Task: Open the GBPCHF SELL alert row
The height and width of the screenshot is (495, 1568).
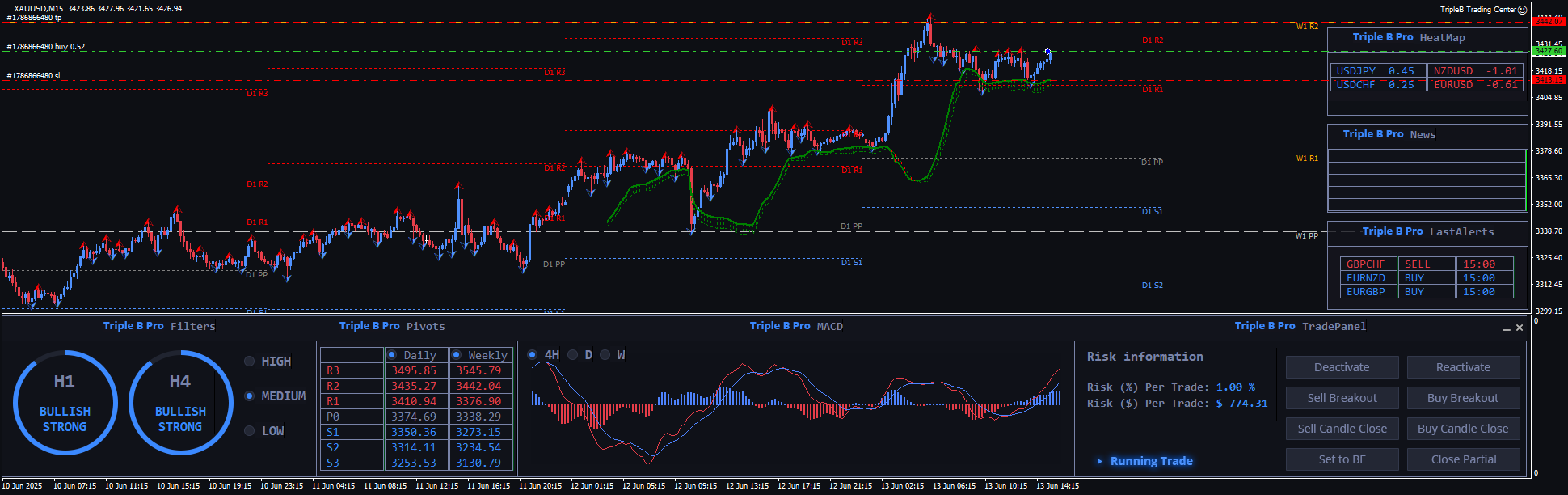Action: (x=1365, y=264)
